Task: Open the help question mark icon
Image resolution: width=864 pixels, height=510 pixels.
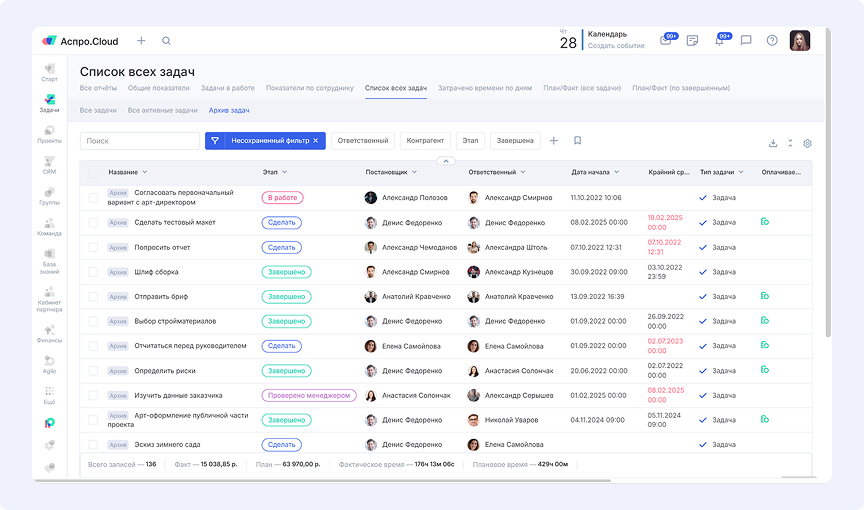Action: click(772, 41)
